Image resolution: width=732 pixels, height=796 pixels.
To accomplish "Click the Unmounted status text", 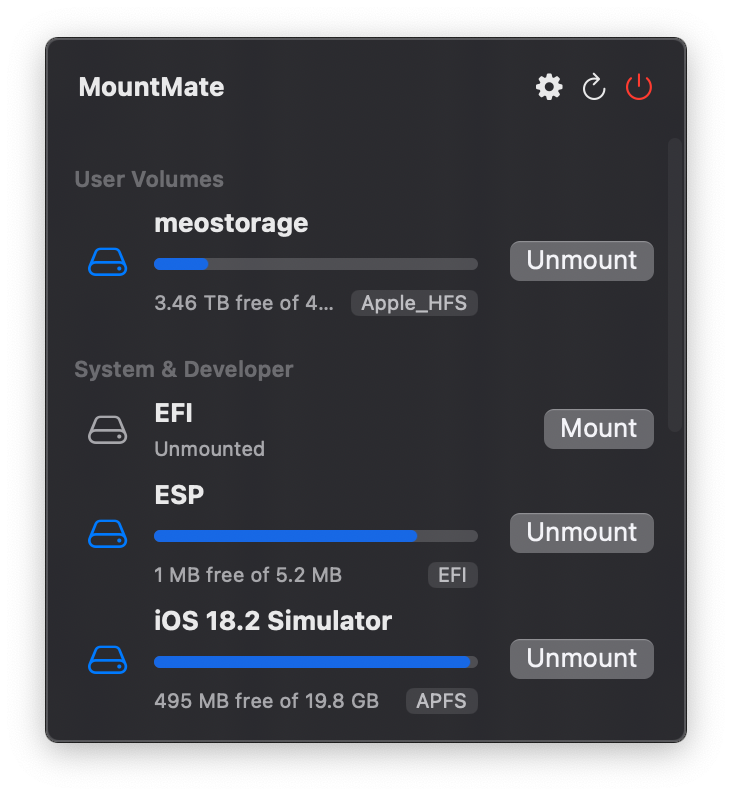I will coord(209,449).
